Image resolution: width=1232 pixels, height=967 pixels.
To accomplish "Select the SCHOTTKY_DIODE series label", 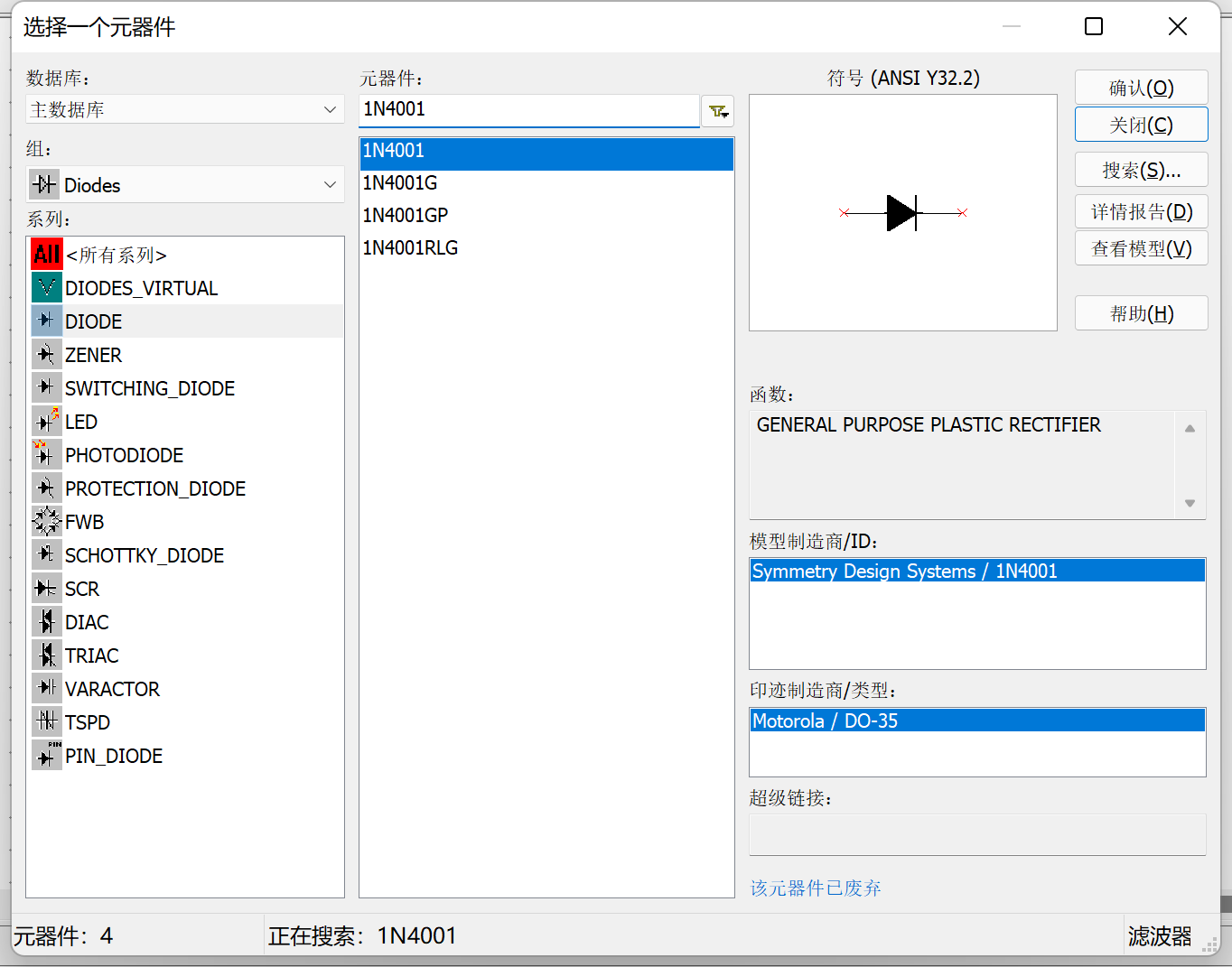I will 145,556.
